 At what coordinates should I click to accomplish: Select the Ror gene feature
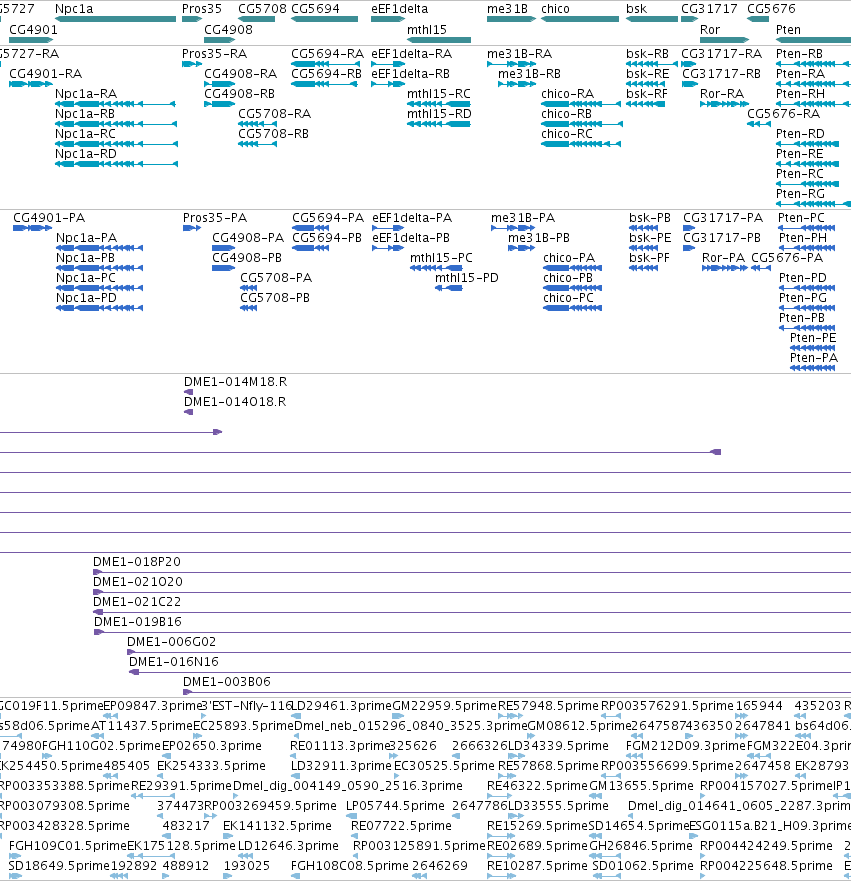tap(725, 40)
